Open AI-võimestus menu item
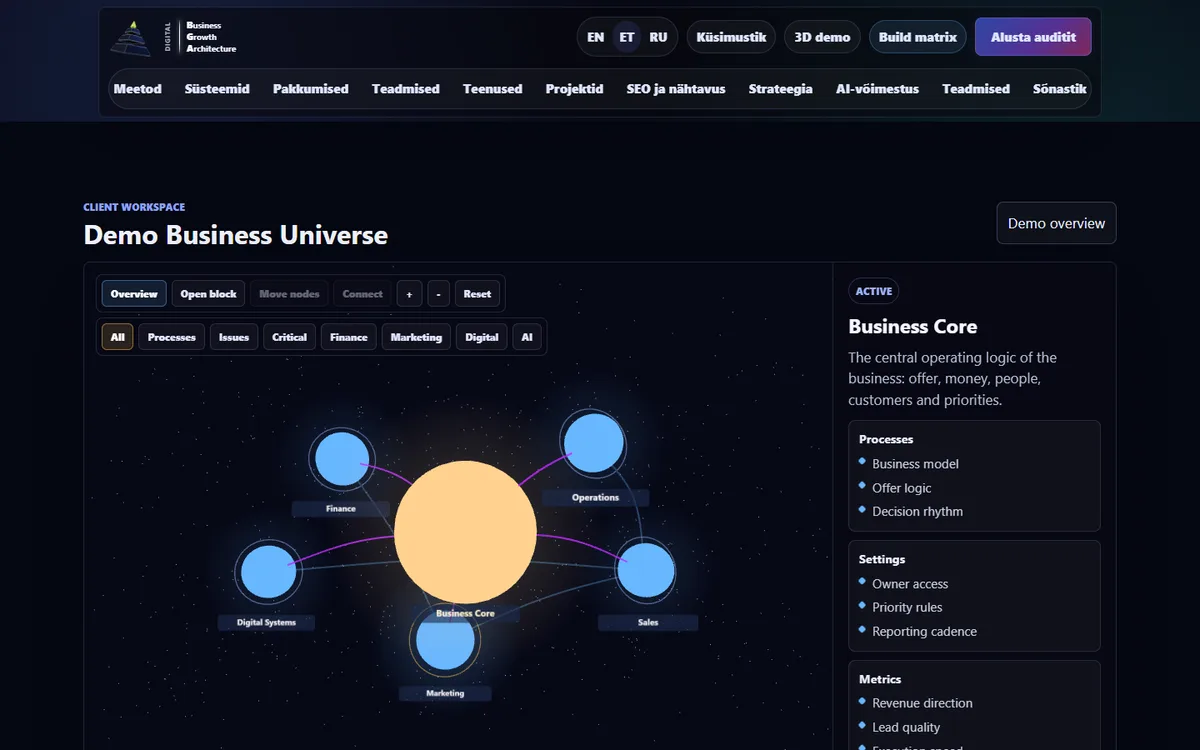The width and height of the screenshot is (1200, 750). tap(878, 89)
